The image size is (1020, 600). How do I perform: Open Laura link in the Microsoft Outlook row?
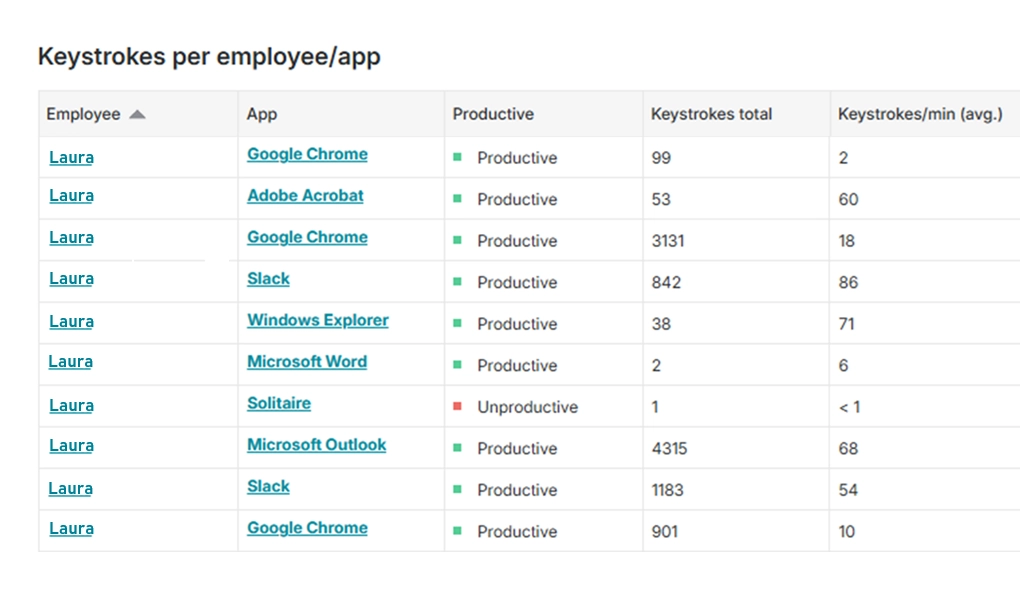click(x=72, y=446)
